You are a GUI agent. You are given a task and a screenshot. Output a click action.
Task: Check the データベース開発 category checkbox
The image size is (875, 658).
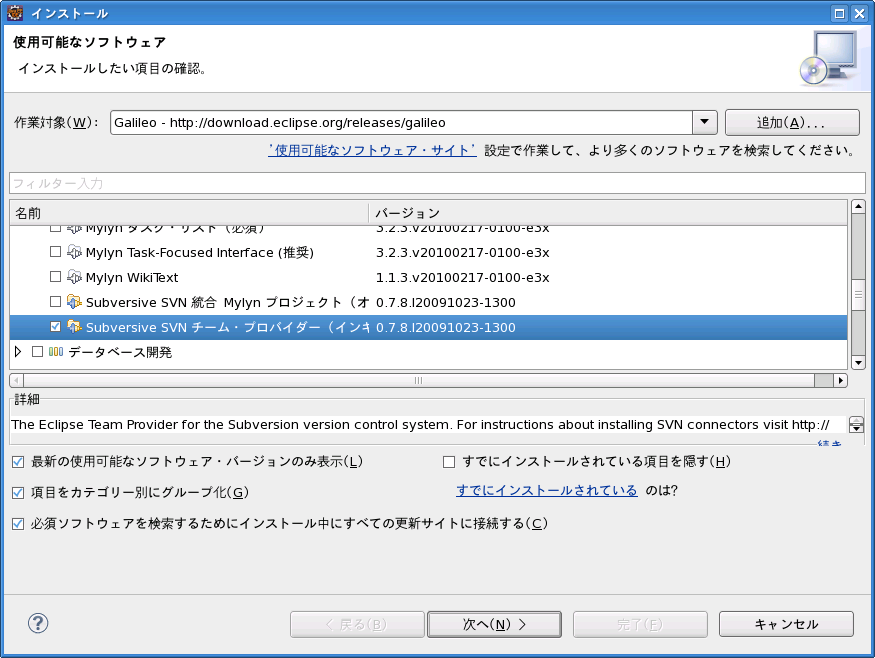click(x=37, y=352)
